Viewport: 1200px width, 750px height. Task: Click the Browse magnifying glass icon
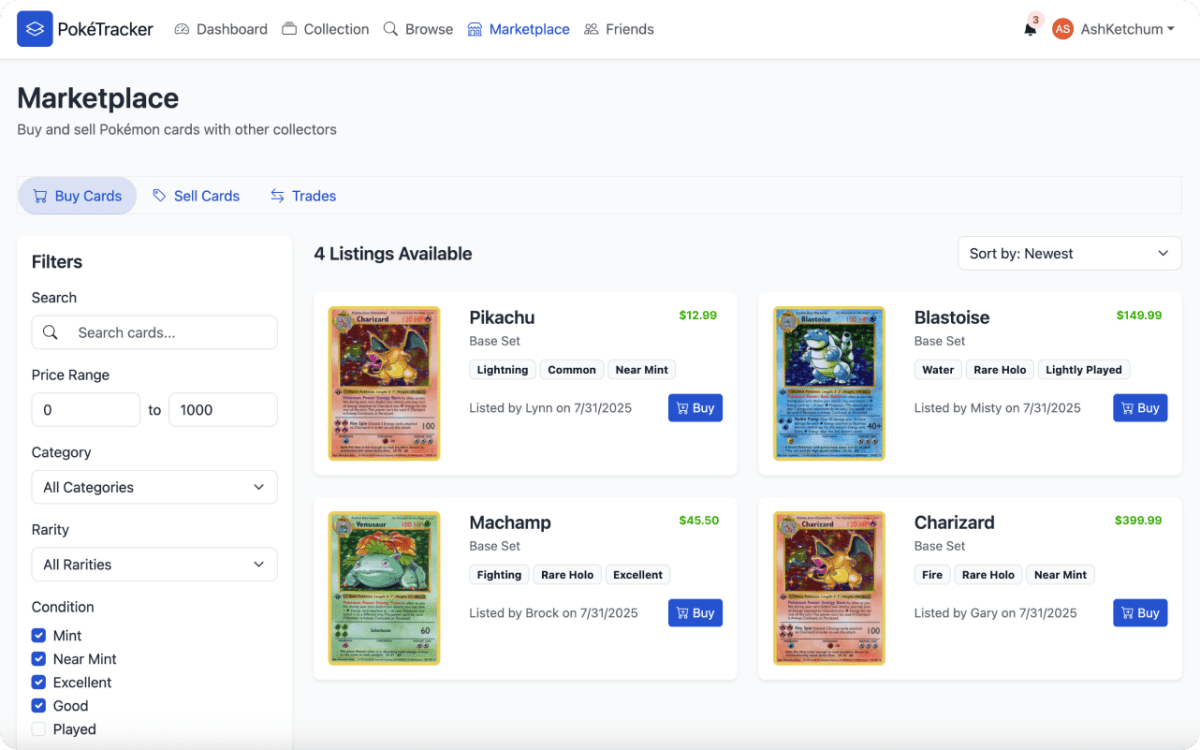(x=390, y=29)
